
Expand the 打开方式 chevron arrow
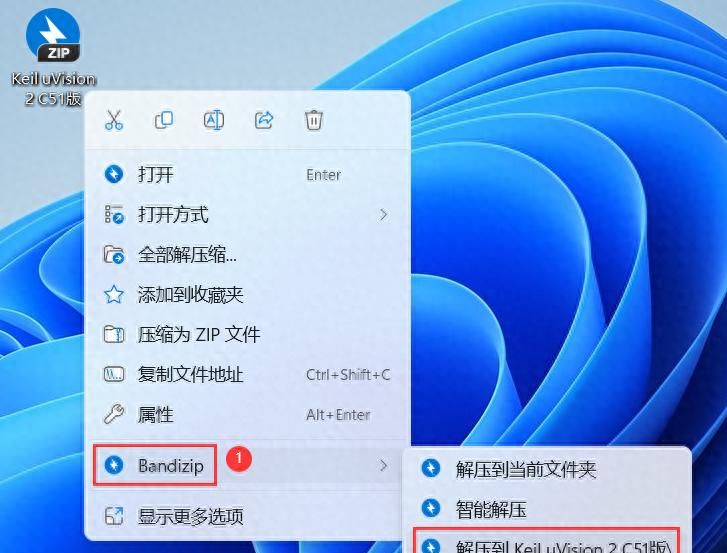pyautogui.click(x=383, y=215)
